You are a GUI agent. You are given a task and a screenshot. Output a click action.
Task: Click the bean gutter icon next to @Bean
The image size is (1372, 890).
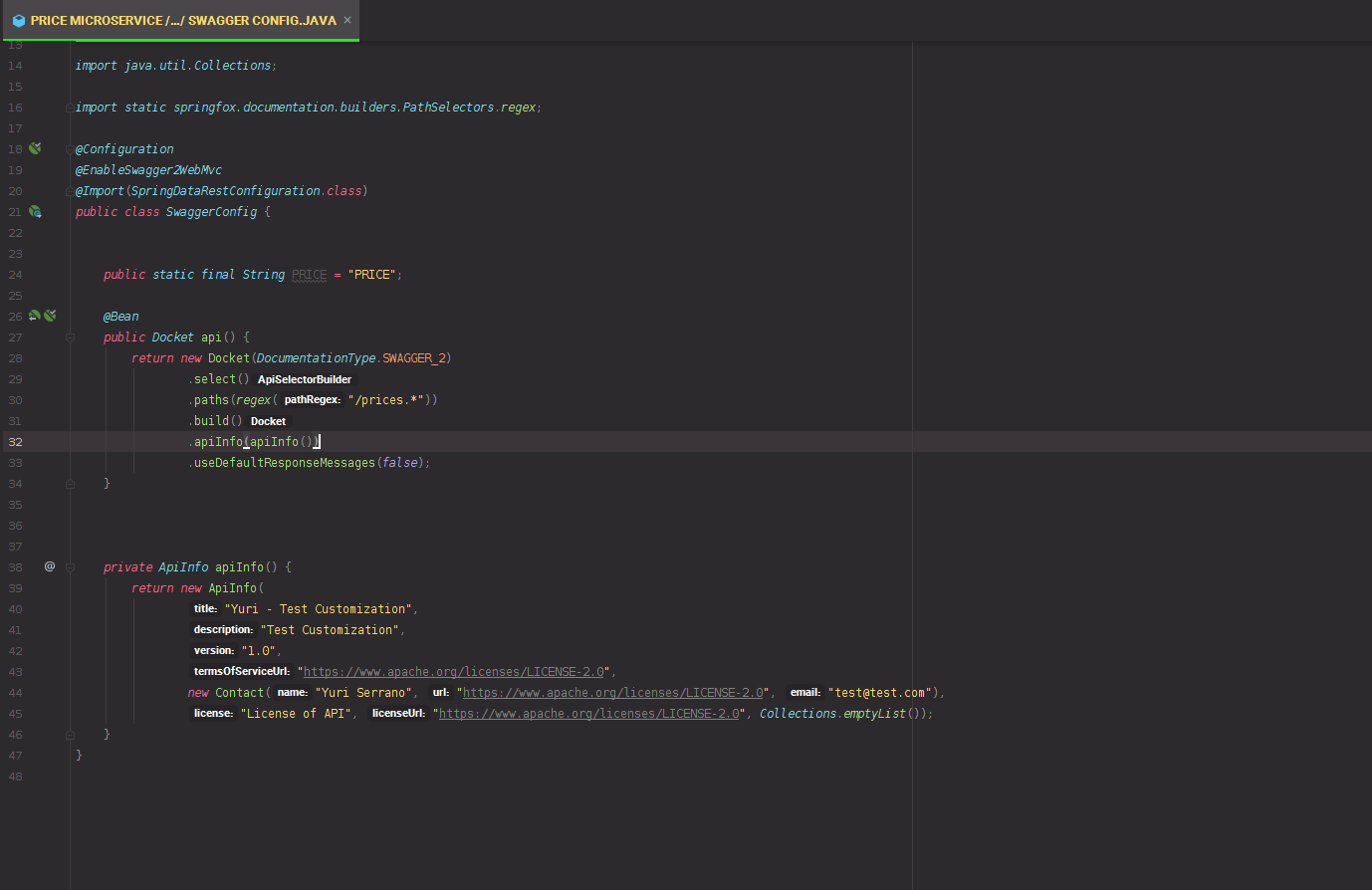click(50, 316)
